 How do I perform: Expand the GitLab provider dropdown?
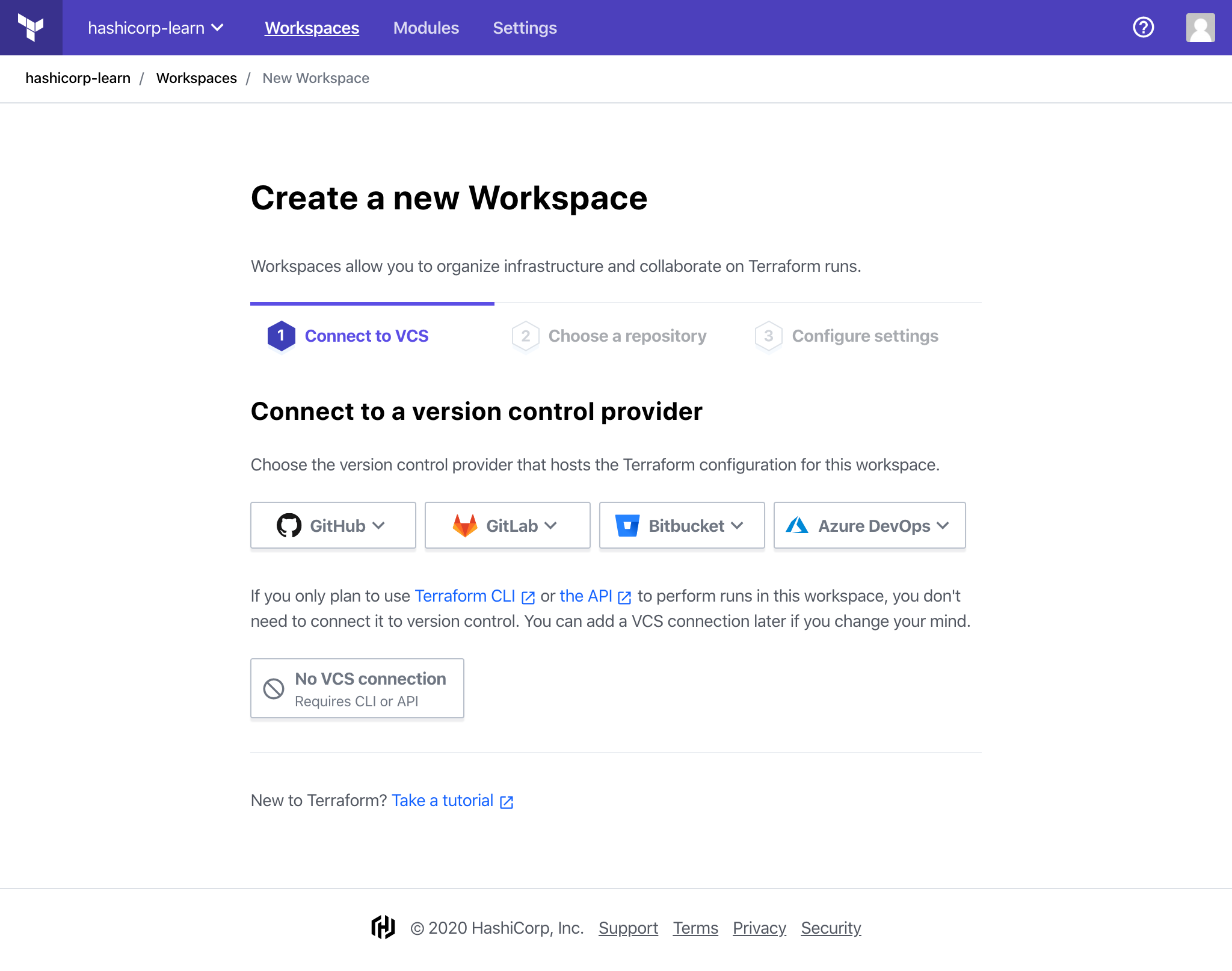tap(507, 525)
